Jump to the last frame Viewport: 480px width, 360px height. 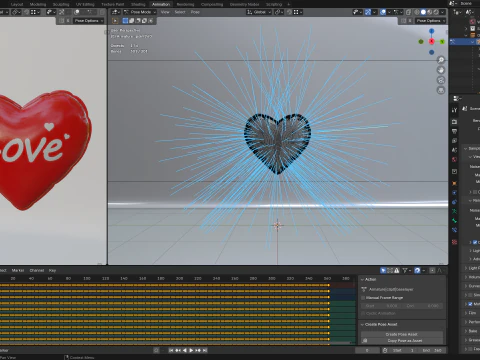coord(205,350)
